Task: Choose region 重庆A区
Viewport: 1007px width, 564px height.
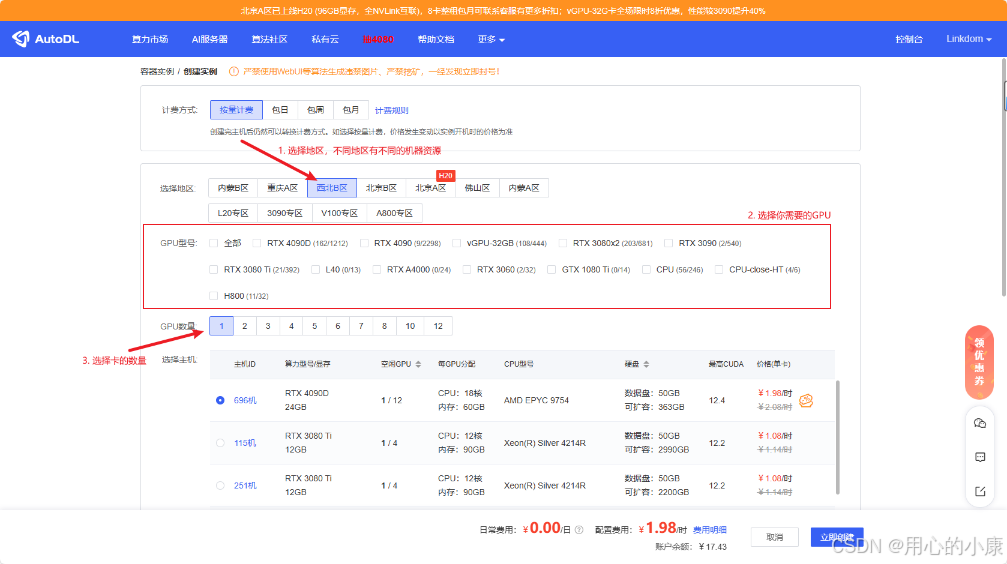Action: point(283,188)
